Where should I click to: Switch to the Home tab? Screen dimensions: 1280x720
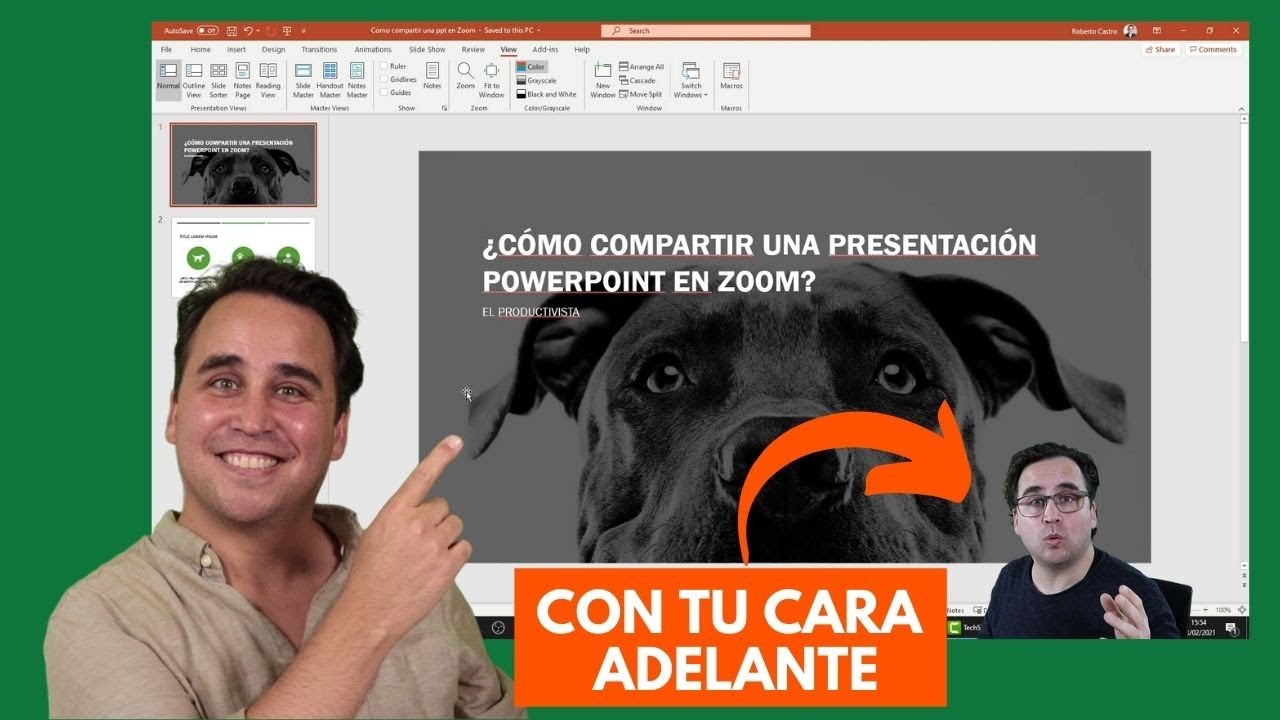[x=200, y=49]
